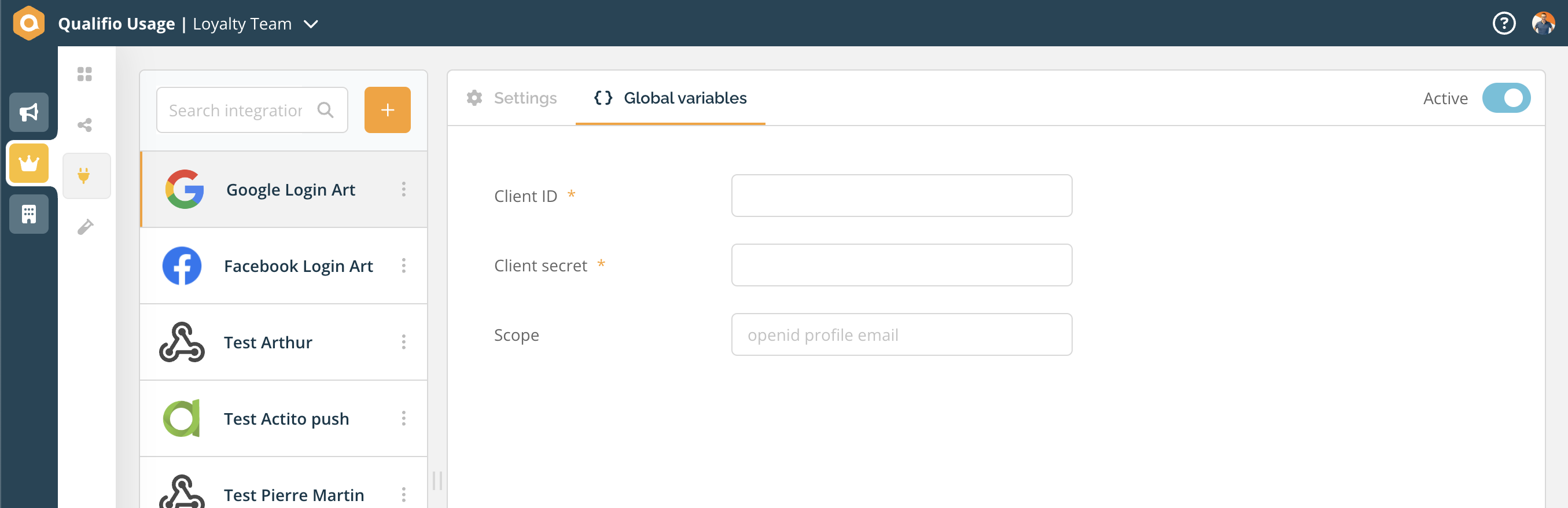The image size is (1568, 508).
Task: Click the Qualifio Usage title
Action: [116, 24]
